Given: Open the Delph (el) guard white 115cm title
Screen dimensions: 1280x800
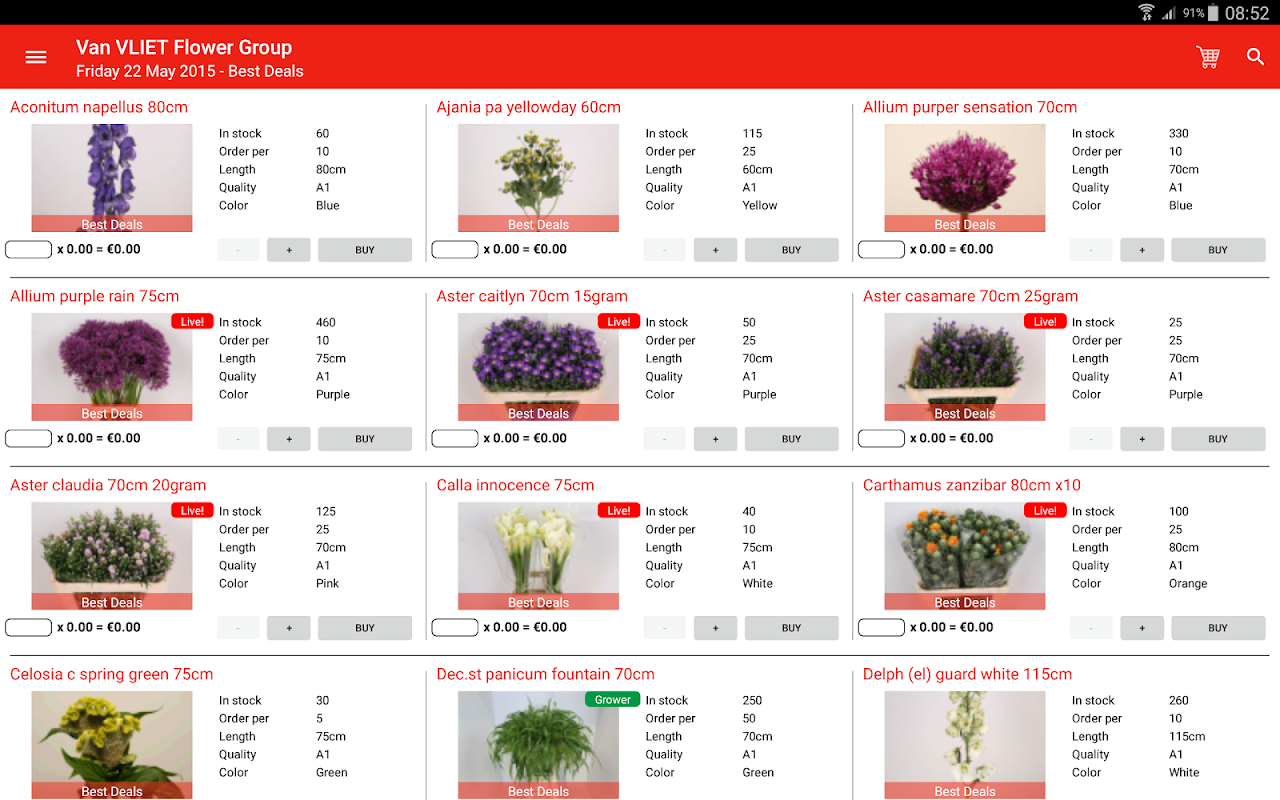Looking at the screenshot, I should 967,674.
